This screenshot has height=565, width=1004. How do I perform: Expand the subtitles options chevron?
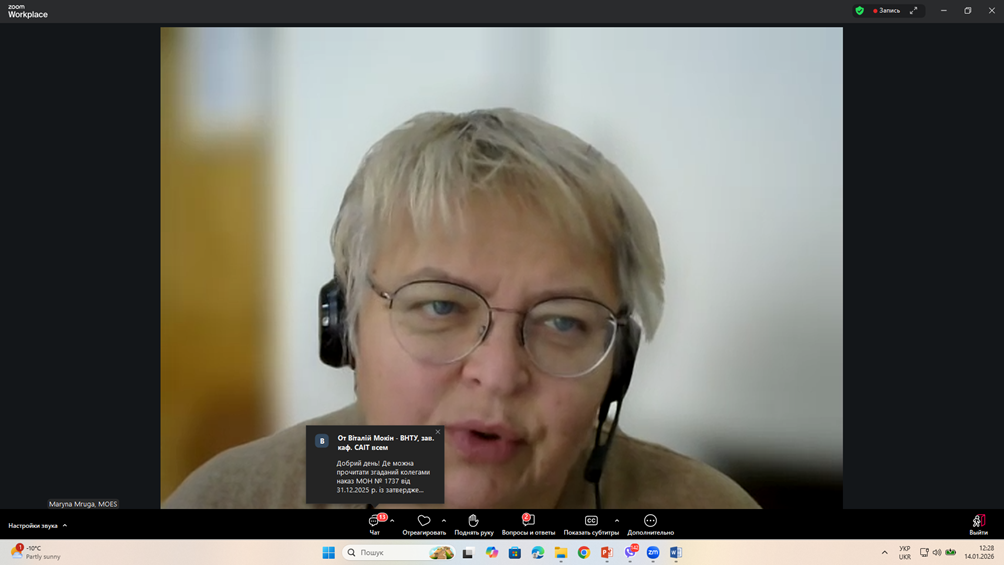pyautogui.click(x=617, y=521)
